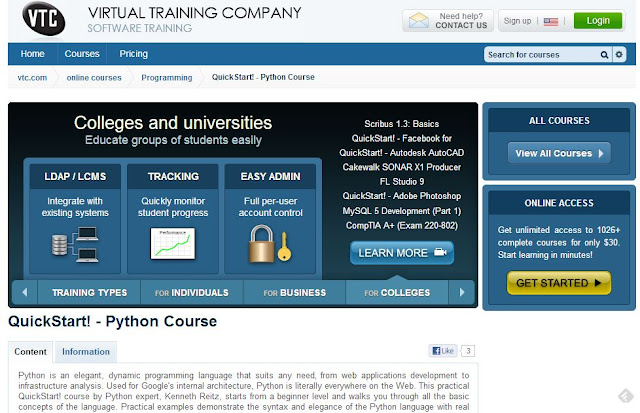Click the Sign up link
The height and width of the screenshot is (413, 640).
tap(517, 21)
